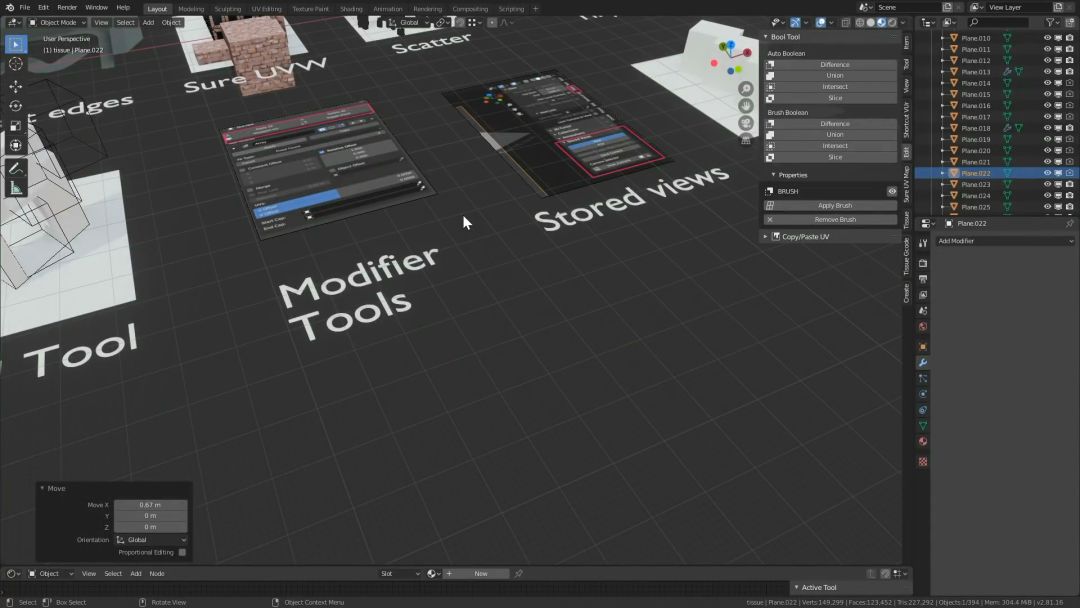
Task: Click the viewport zoom magnifier icon
Action: (746, 89)
